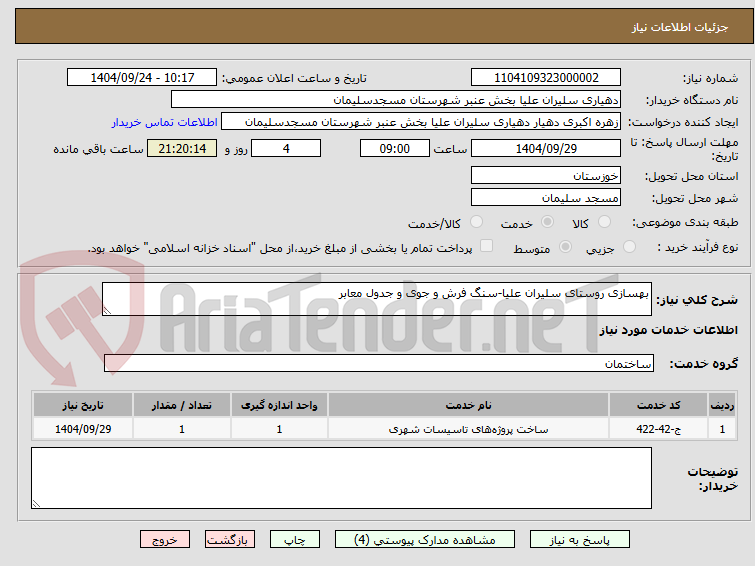Click the جزئیات اطلاعات نیاز header title
Screen dimensions: 755x566
[680, 27]
